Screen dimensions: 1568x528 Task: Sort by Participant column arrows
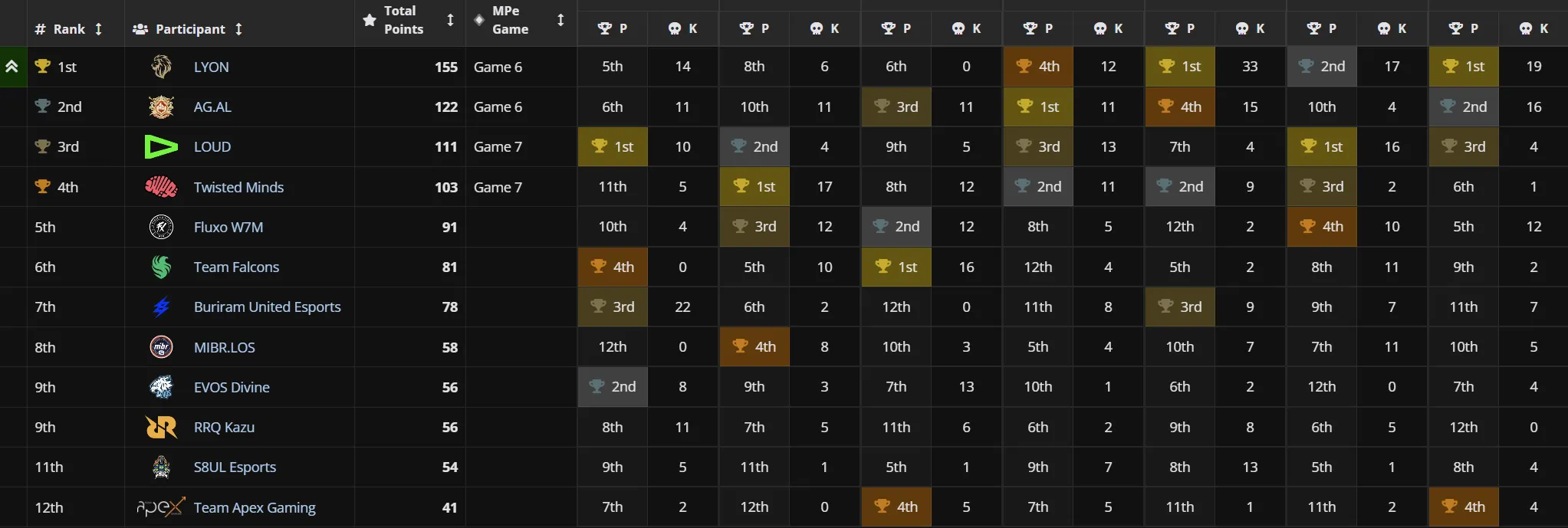238,29
